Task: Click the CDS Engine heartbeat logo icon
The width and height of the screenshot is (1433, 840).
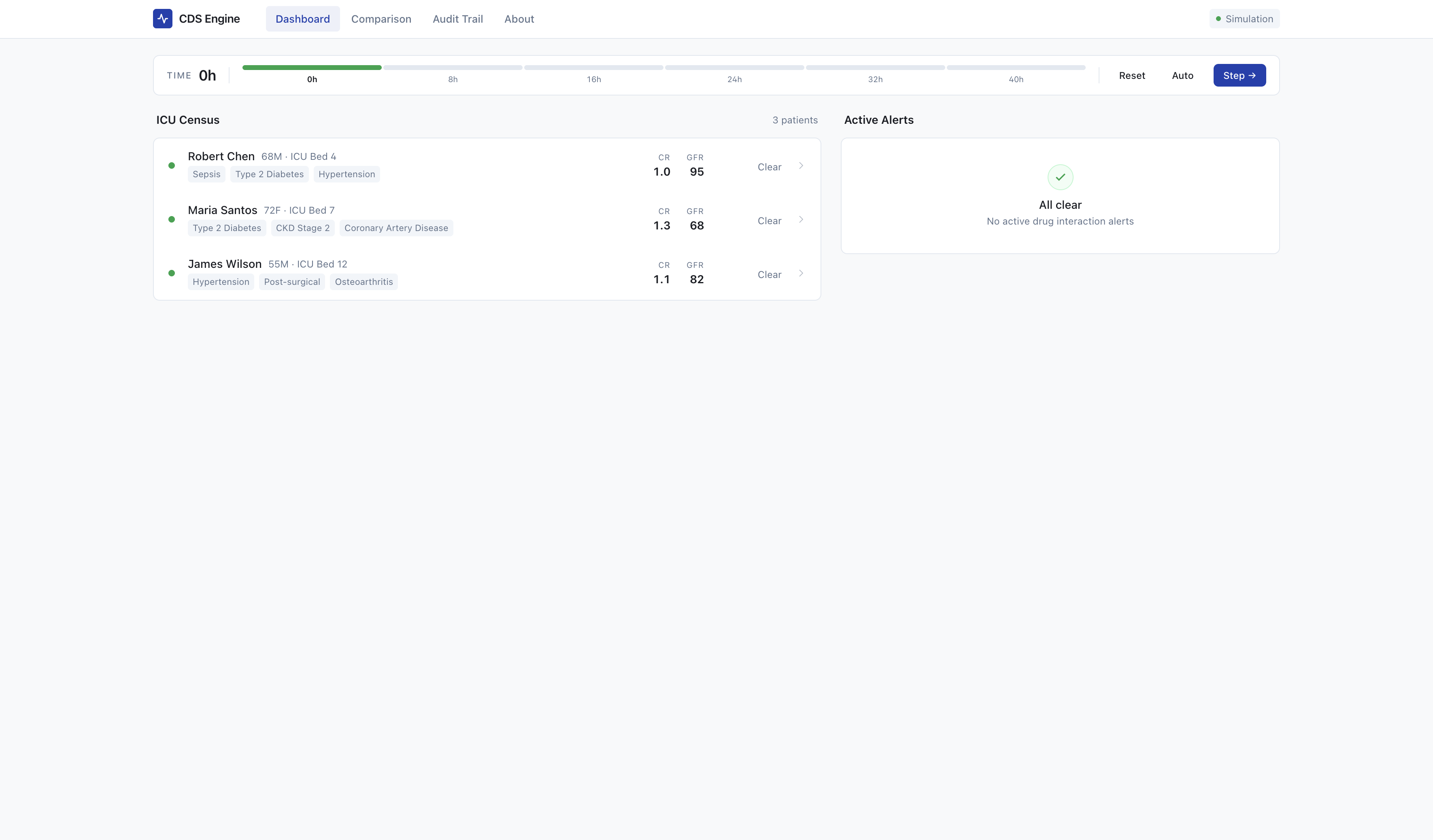Action: [x=163, y=19]
